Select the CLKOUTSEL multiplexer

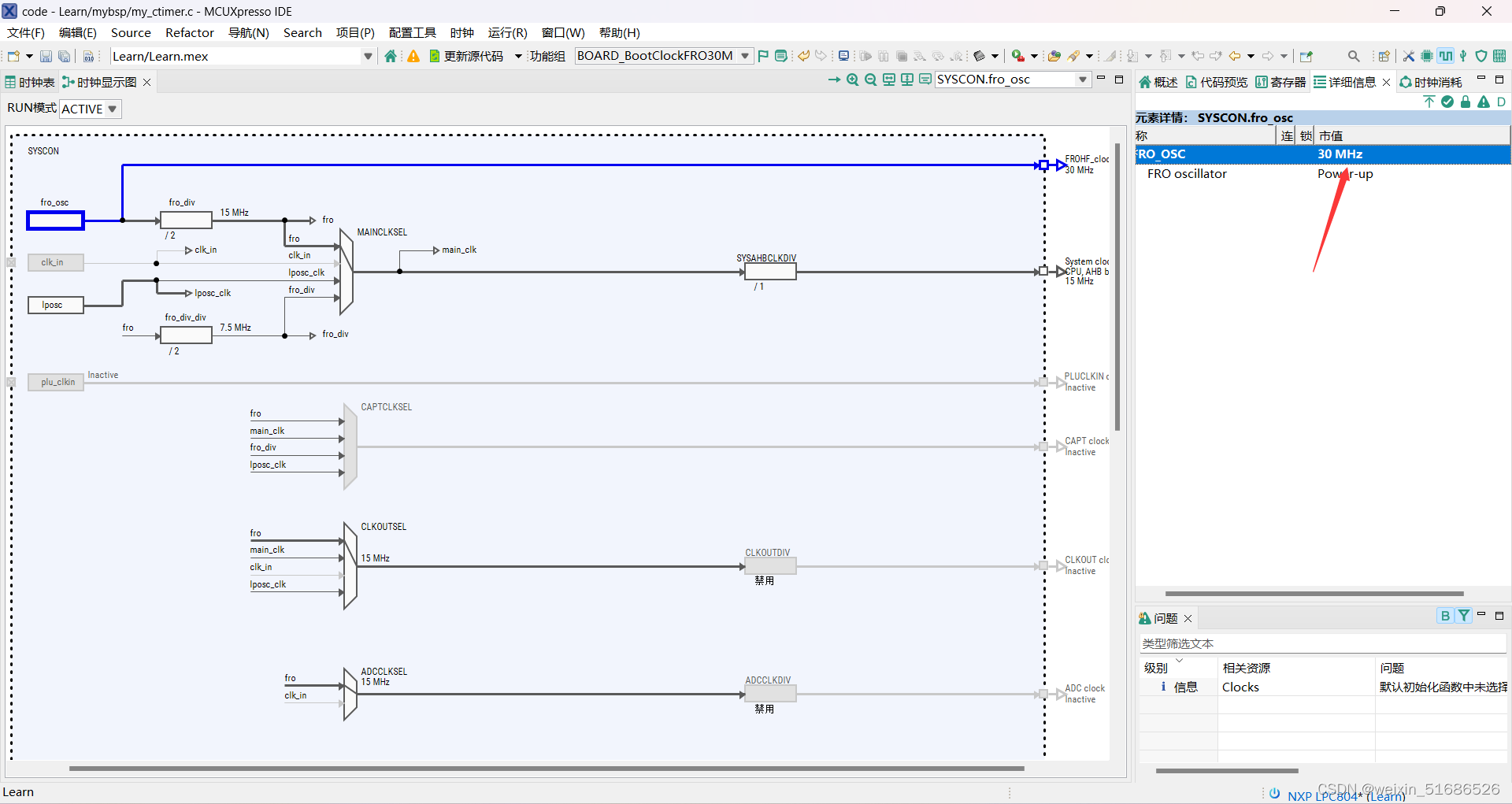pyautogui.click(x=350, y=565)
